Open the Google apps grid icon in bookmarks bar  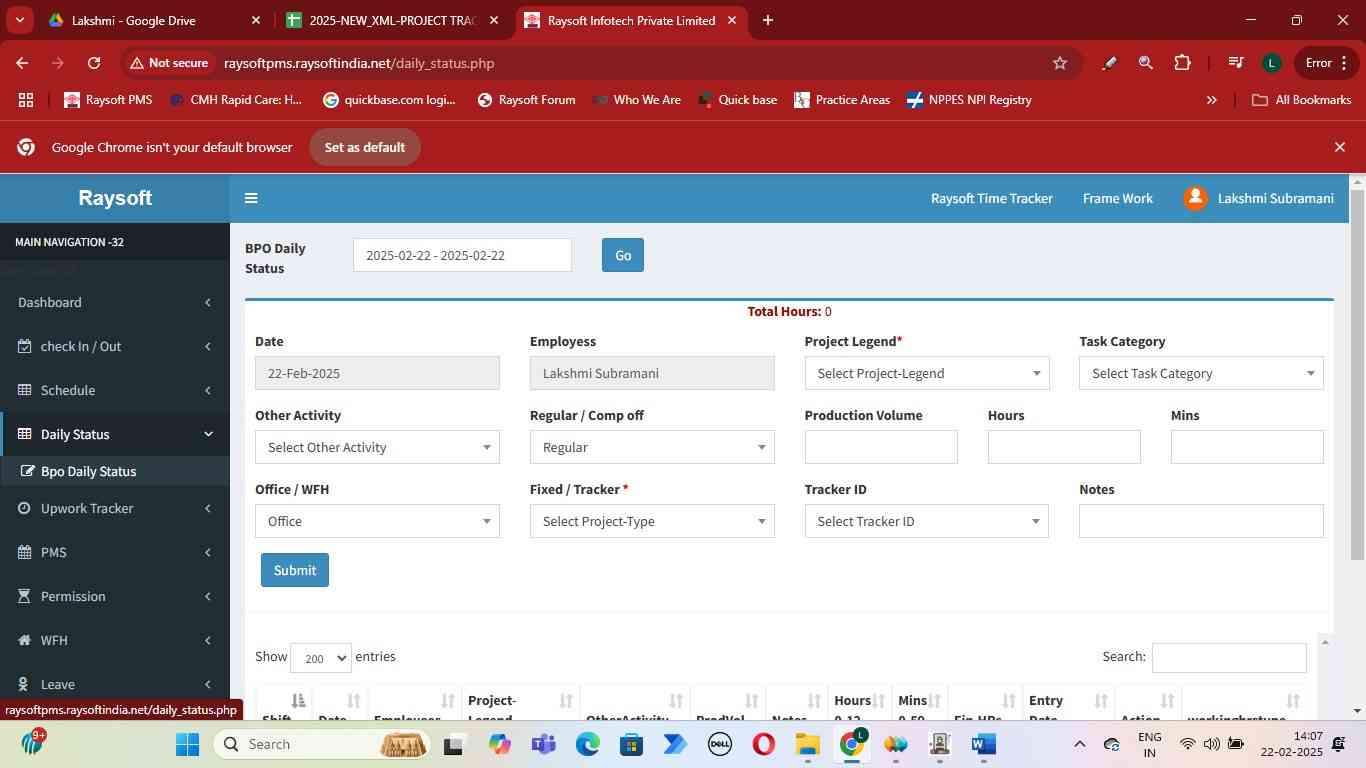coord(26,100)
